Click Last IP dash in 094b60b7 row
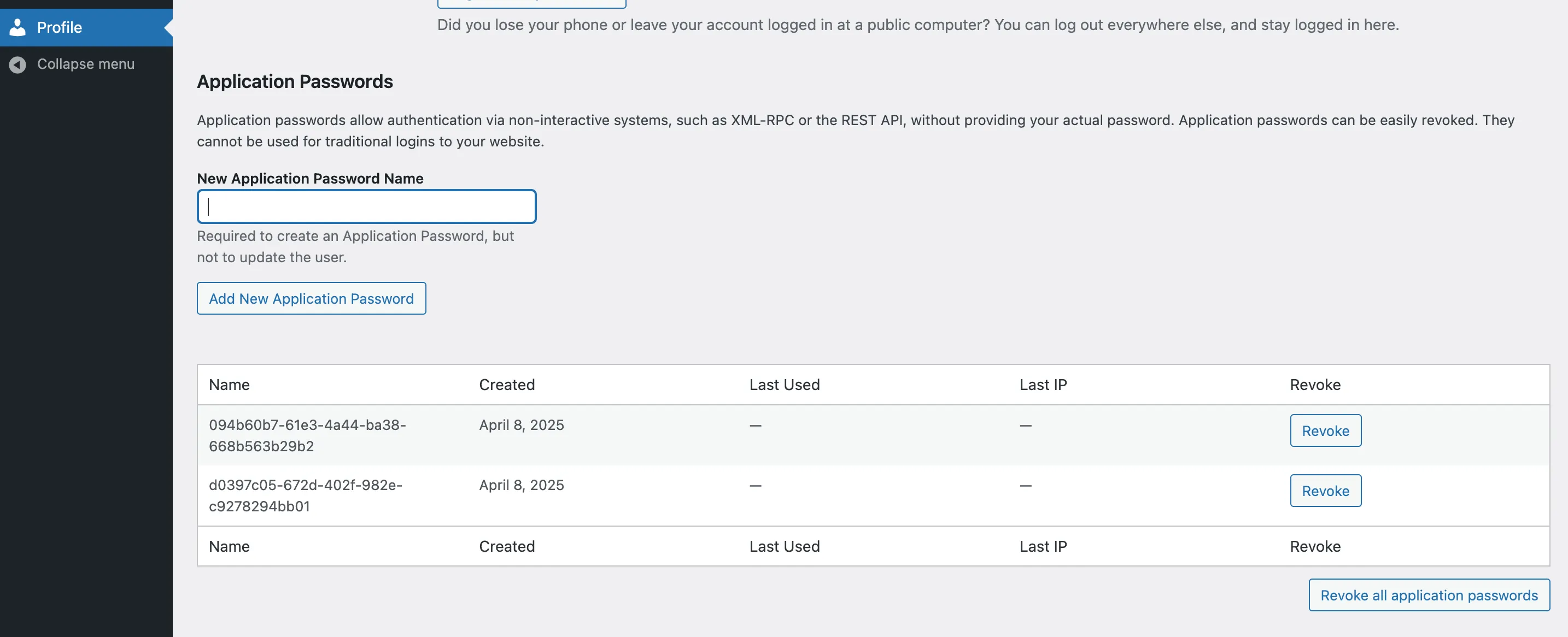 [1025, 425]
